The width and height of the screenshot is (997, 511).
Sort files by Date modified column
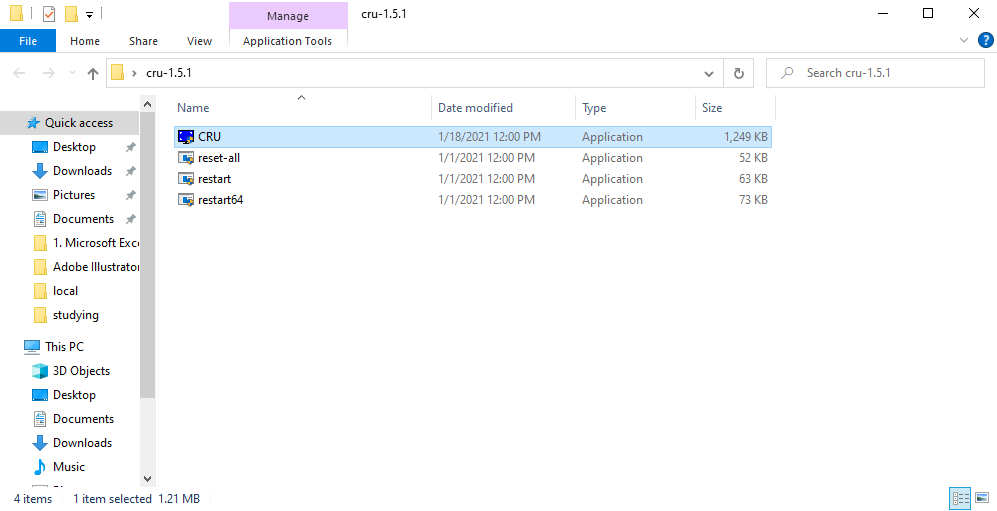click(x=475, y=108)
